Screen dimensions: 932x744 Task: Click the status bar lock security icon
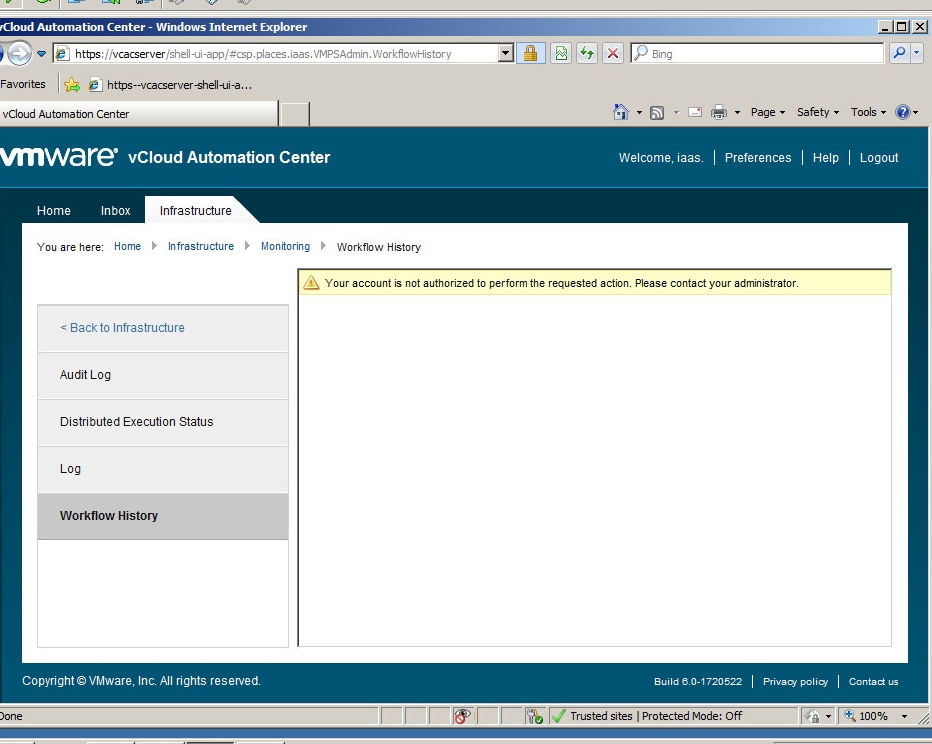tap(813, 716)
